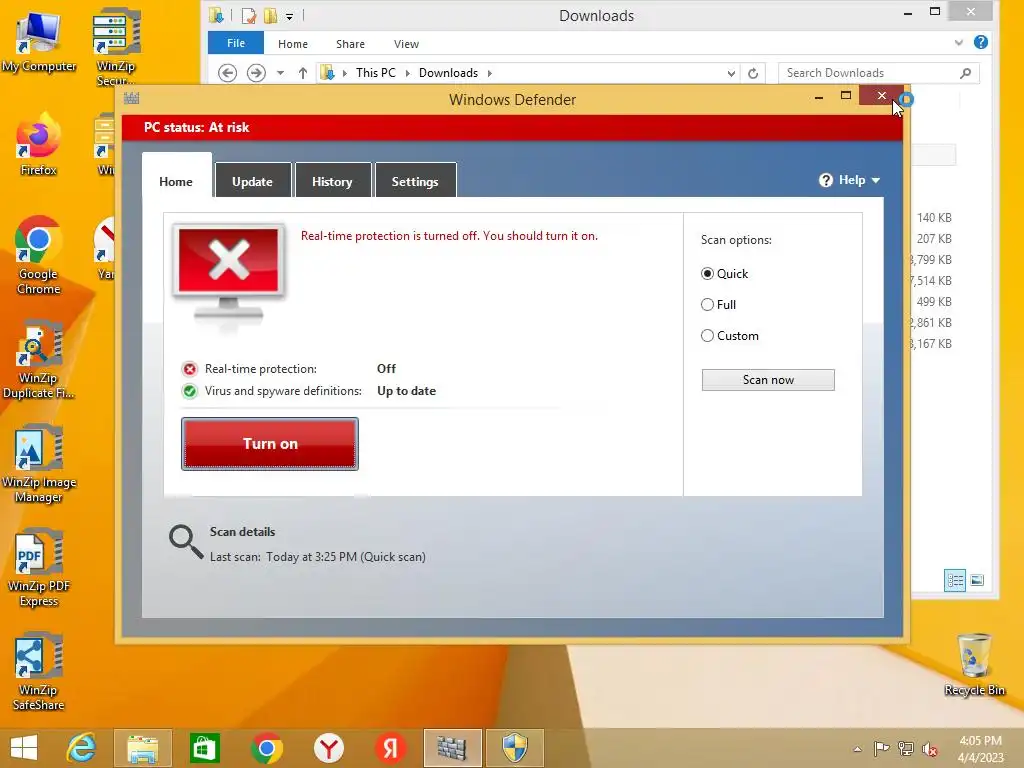Viewport: 1024px width, 768px height.
Task: Open the Recycle Bin
Action: (x=974, y=664)
